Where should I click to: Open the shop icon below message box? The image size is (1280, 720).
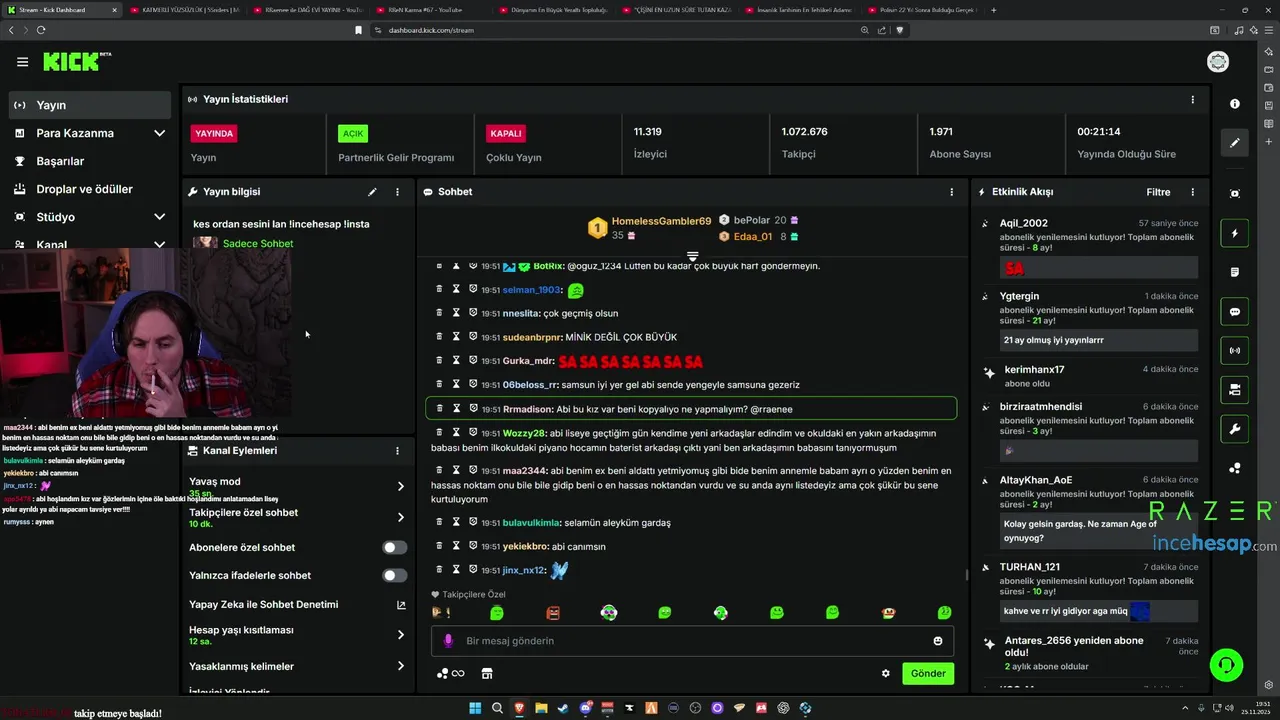(487, 674)
